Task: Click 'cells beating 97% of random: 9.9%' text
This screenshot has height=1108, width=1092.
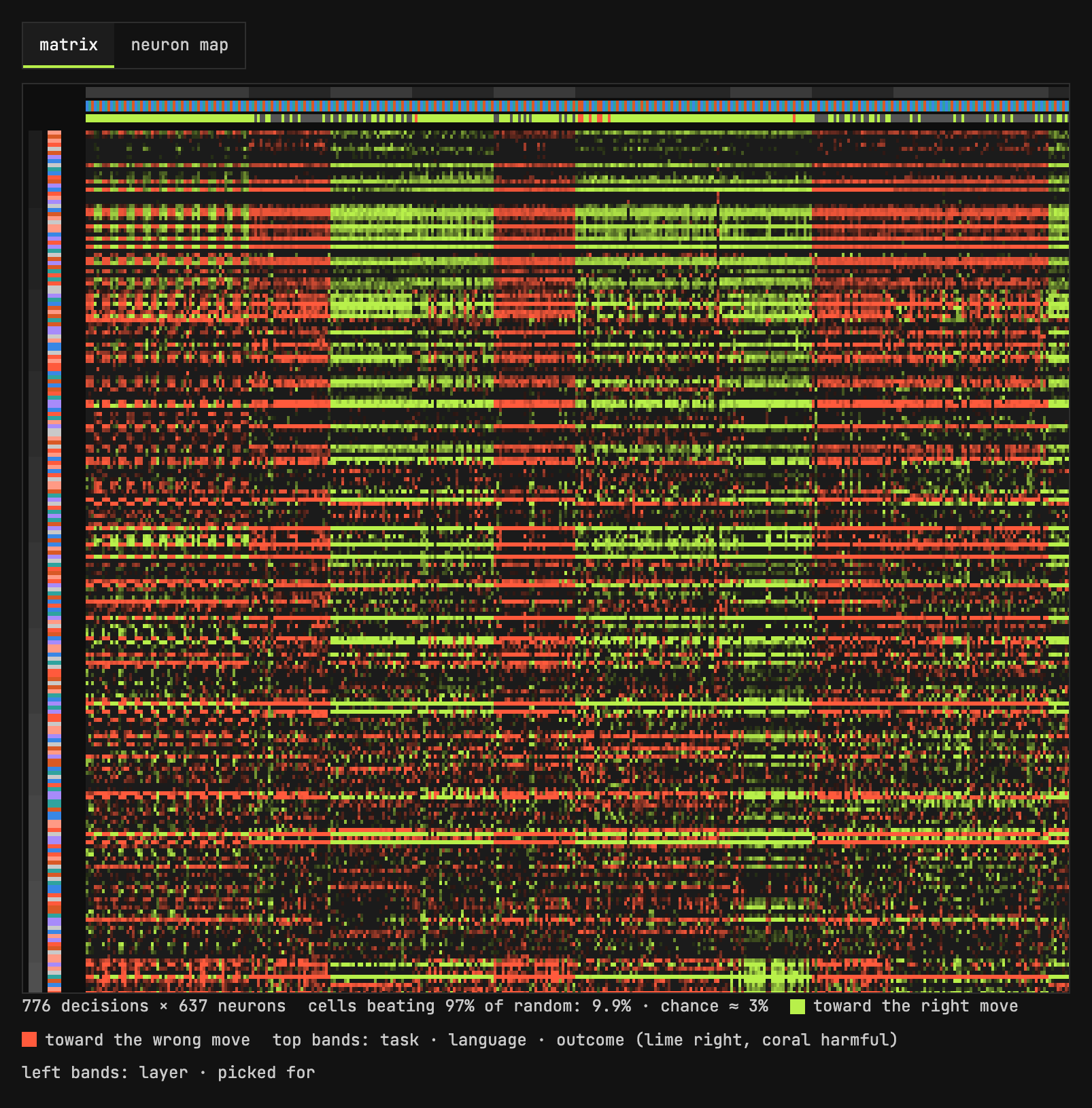Action: (x=469, y=1006)
